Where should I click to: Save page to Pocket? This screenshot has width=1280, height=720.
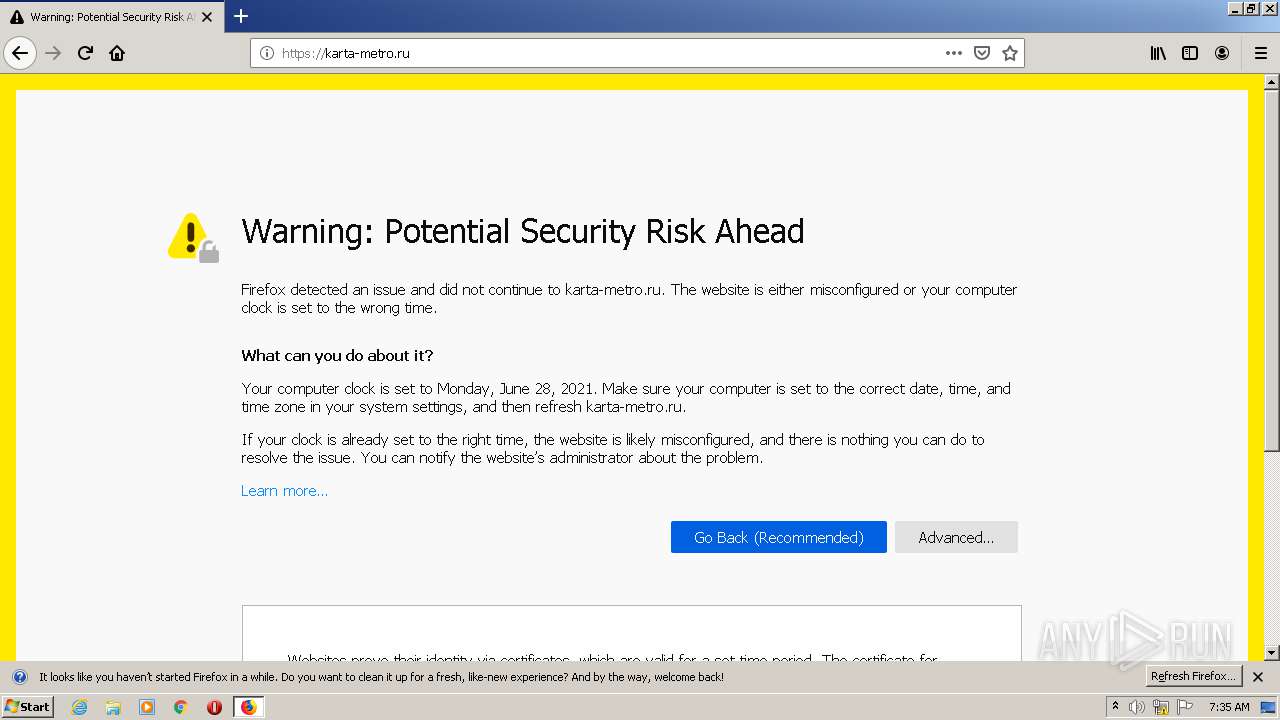[982, 53]
